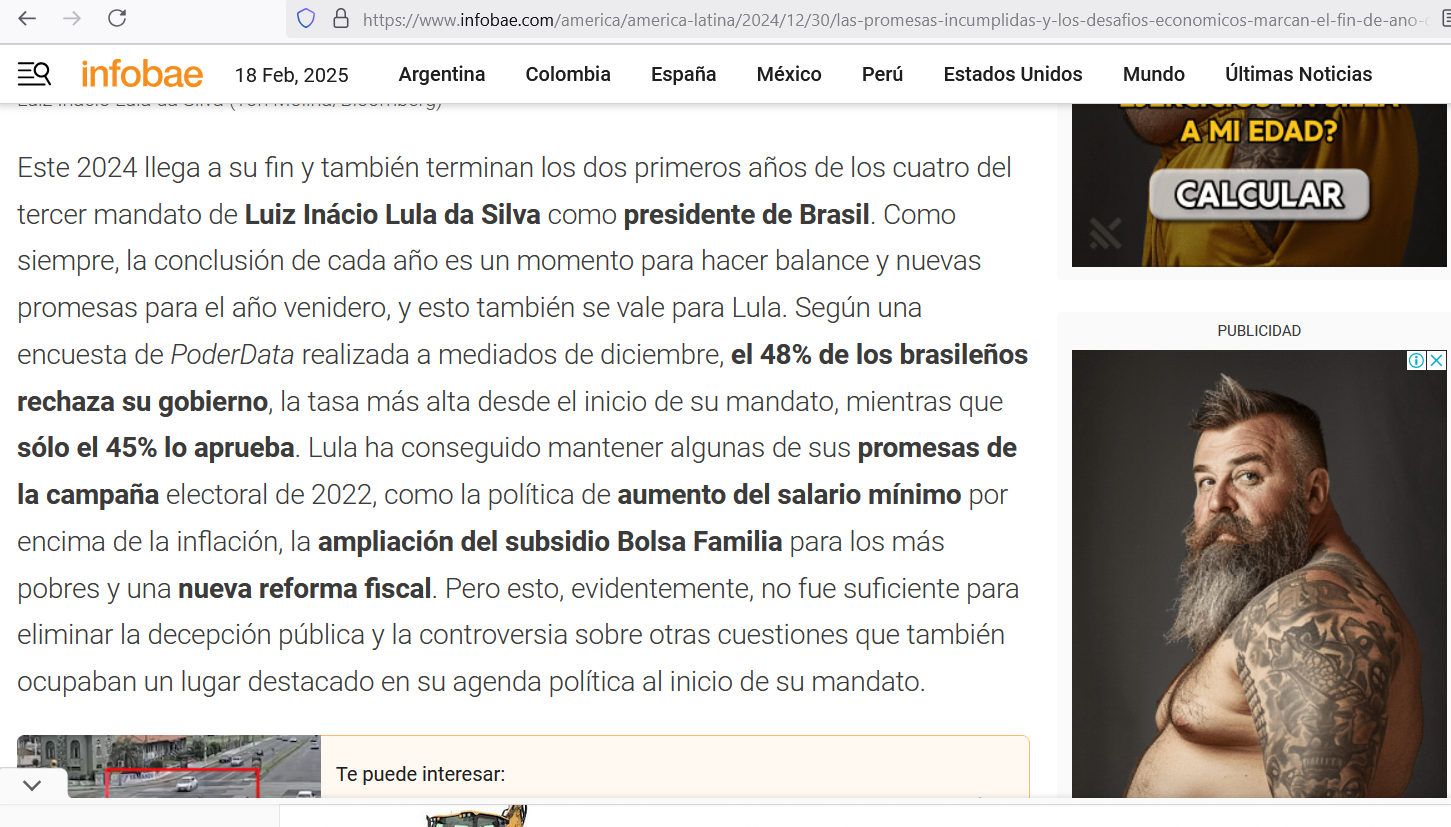Click the italic word PoderData
The image size is (1451, 827).
coord(232,355)
